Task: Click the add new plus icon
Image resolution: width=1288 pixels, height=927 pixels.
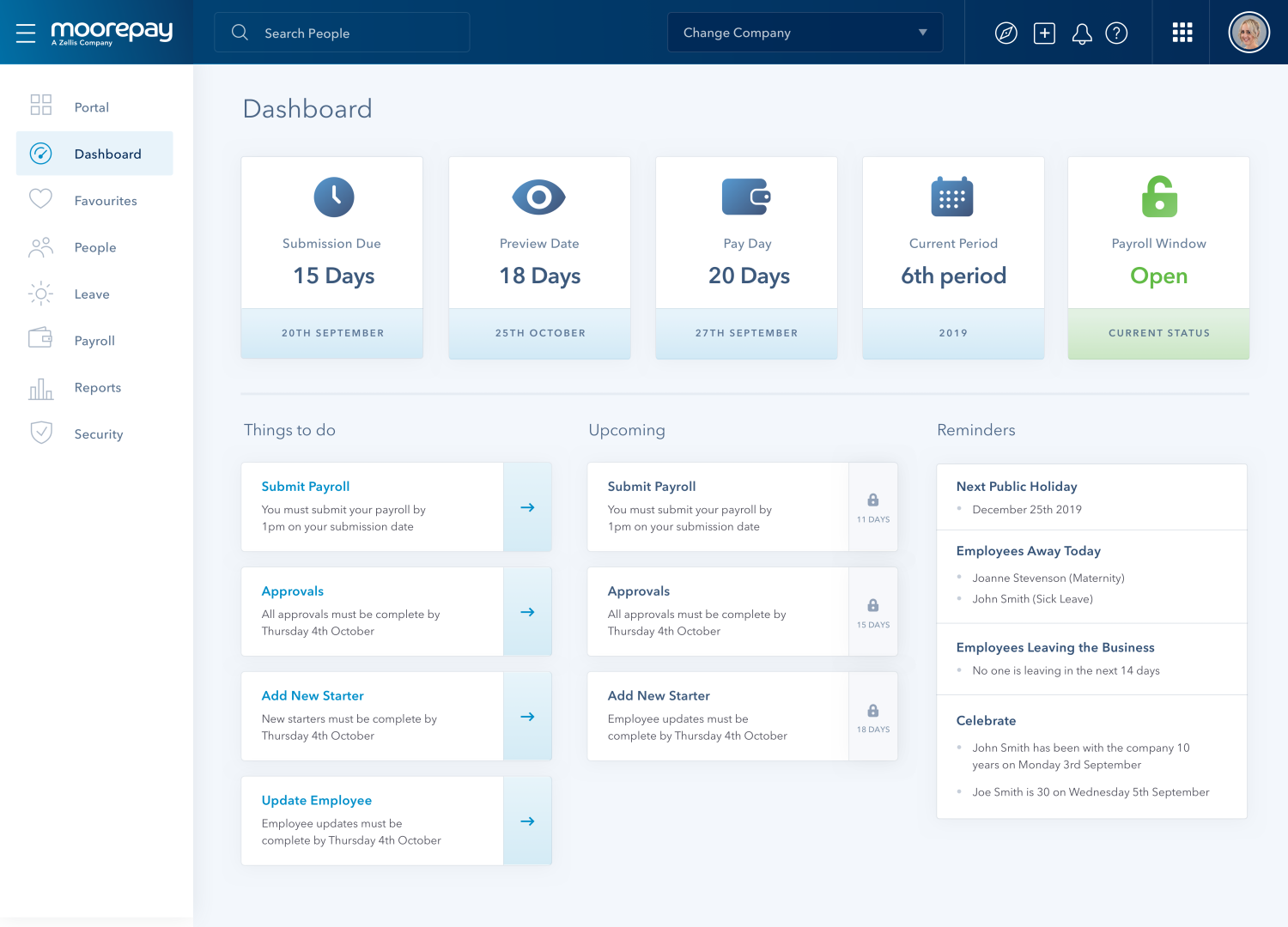Action: (1044, 33)
